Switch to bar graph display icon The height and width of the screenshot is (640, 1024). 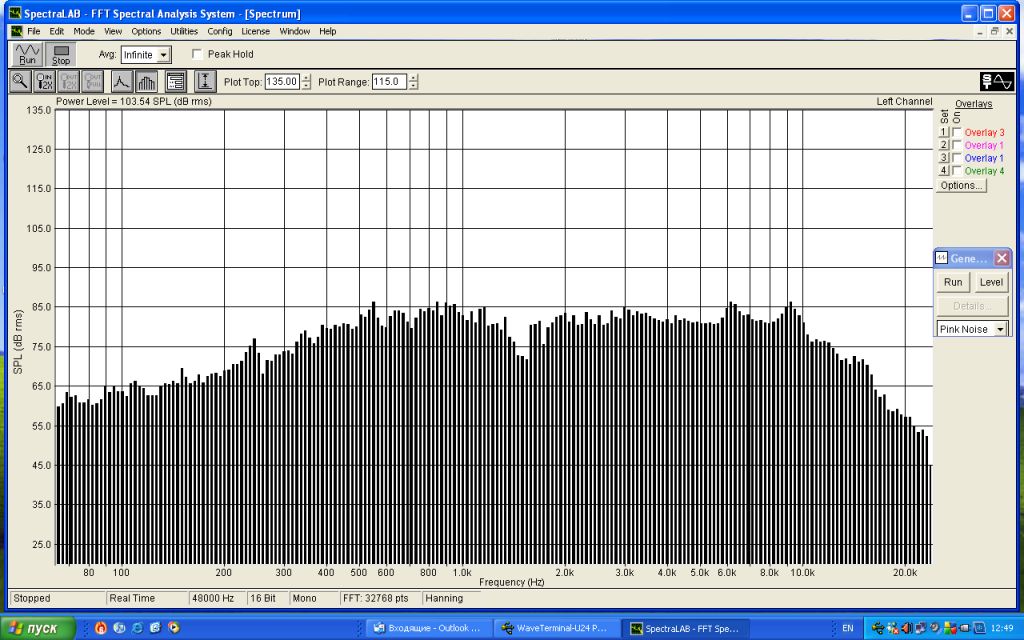pos(147,82)
